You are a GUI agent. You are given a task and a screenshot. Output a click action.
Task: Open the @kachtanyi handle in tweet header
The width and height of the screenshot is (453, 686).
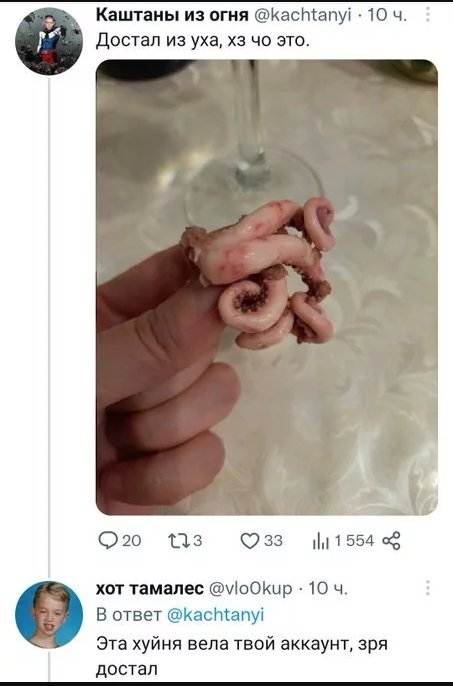tap(302, 16)
